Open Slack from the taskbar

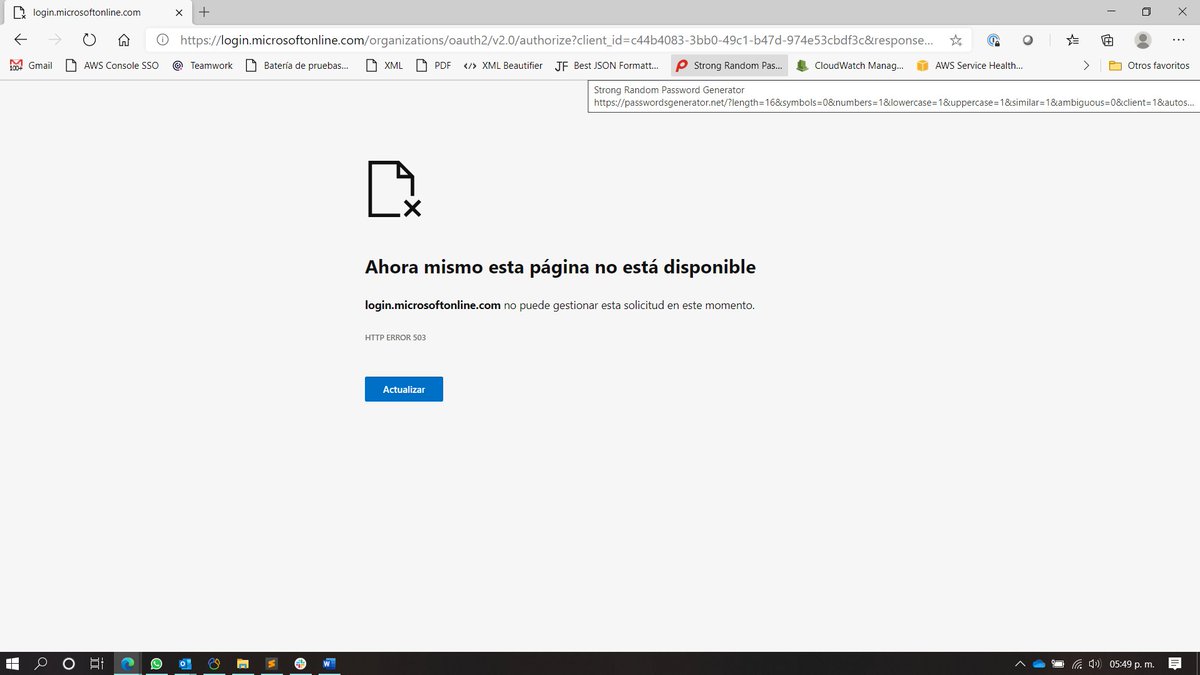tap(300, 663)
